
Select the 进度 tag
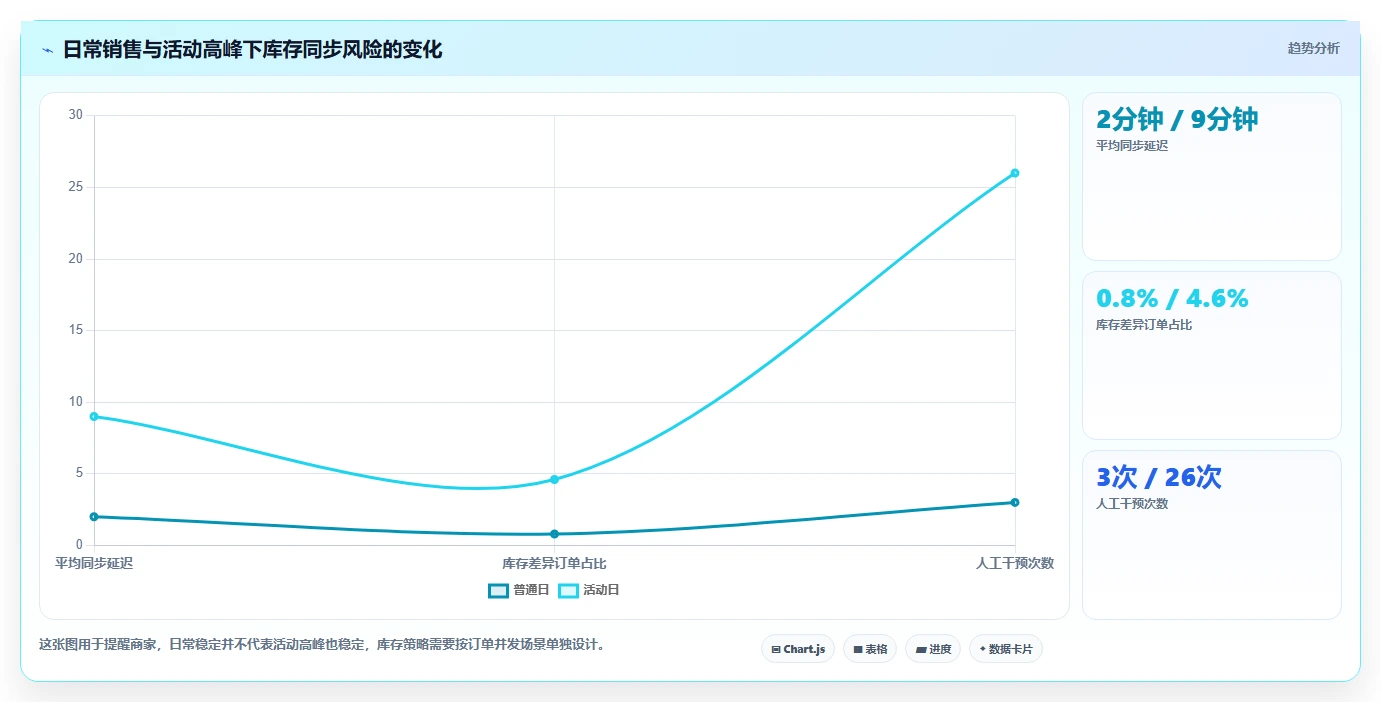click(x=933, y=649)
